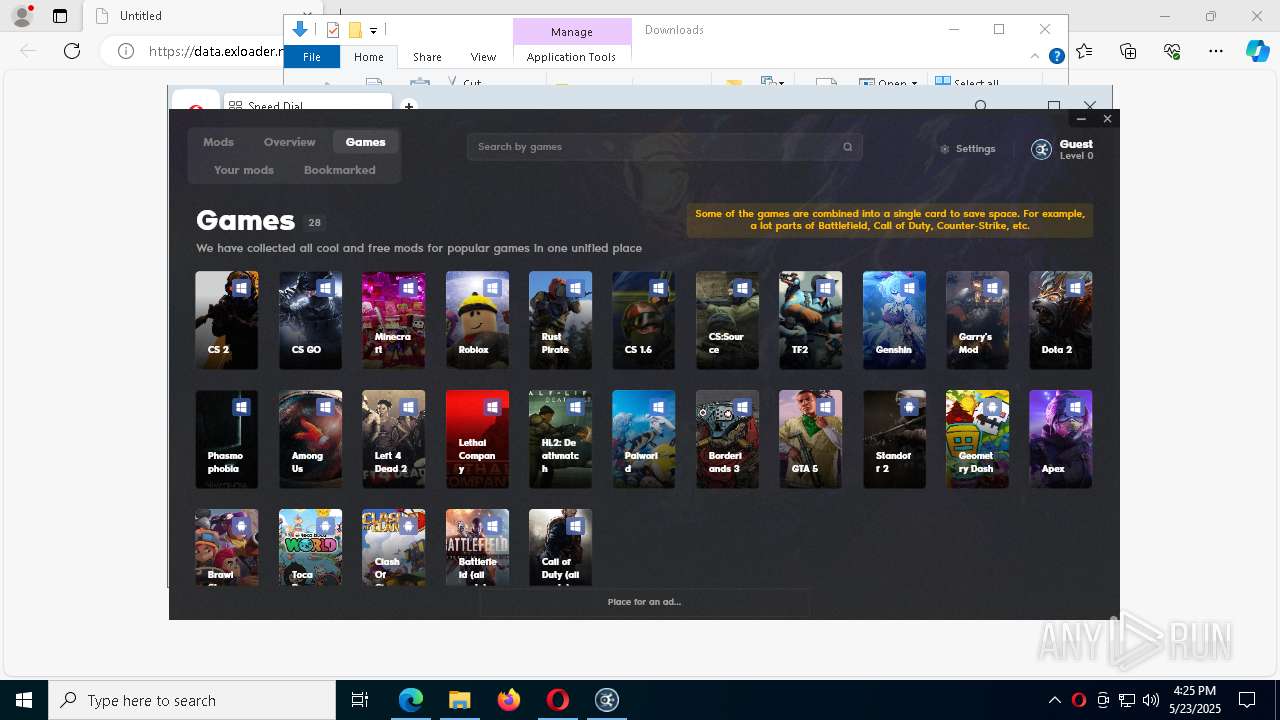1280x720 pixels.
Task: Open the File menu in Downloads window
Action: (312, 57)
